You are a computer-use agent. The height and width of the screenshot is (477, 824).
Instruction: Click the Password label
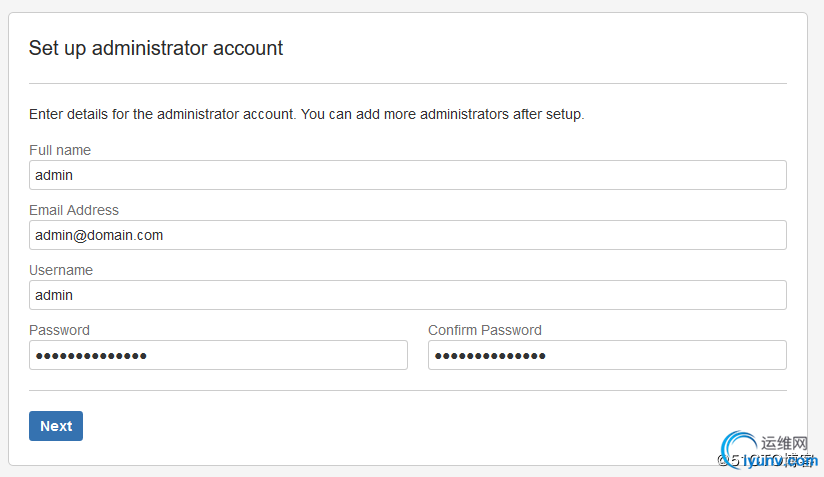[x=59, y=330]
